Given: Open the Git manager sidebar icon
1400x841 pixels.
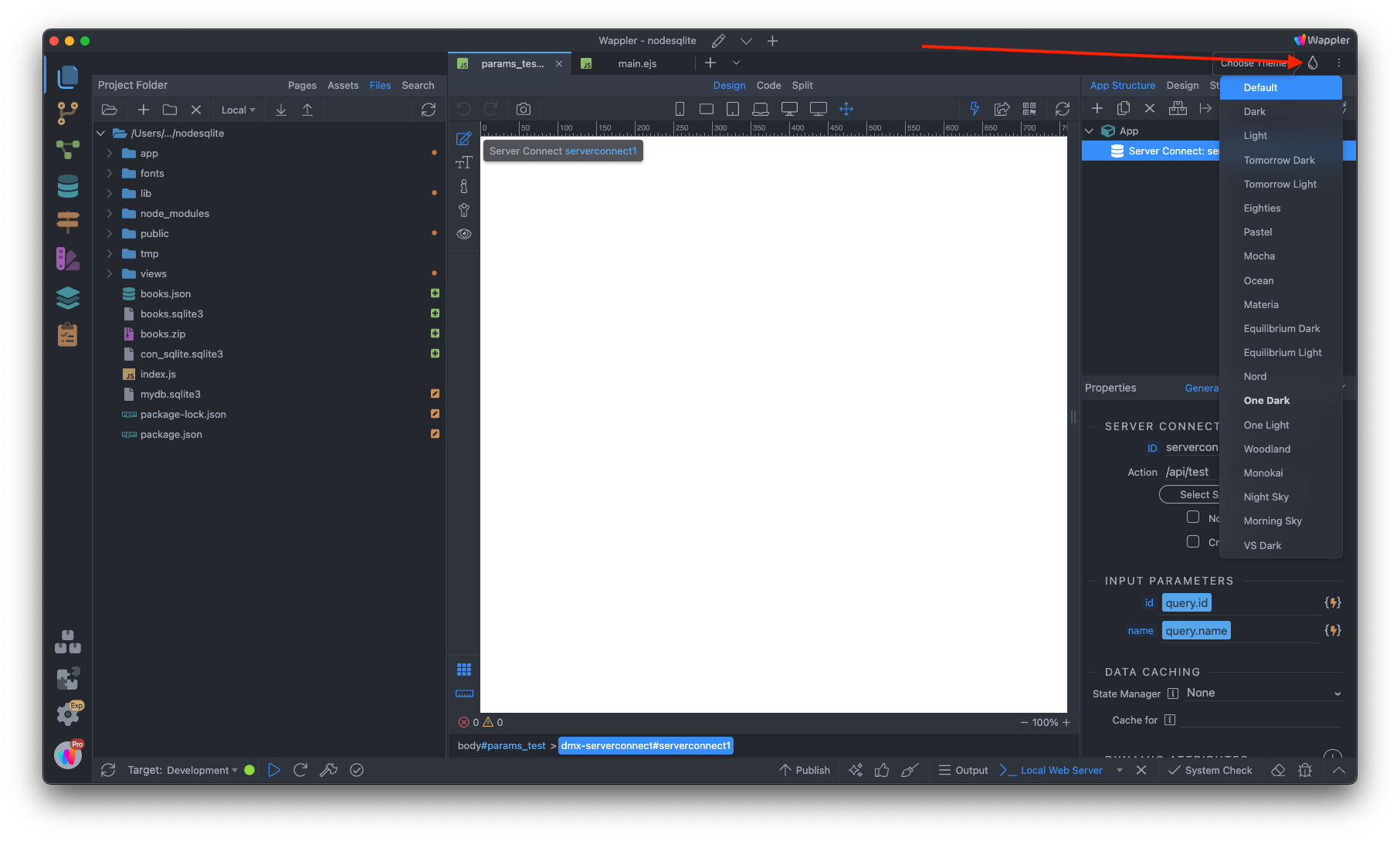Looking at the screenshot, I should pyautogui.click(x=68, y=114).
